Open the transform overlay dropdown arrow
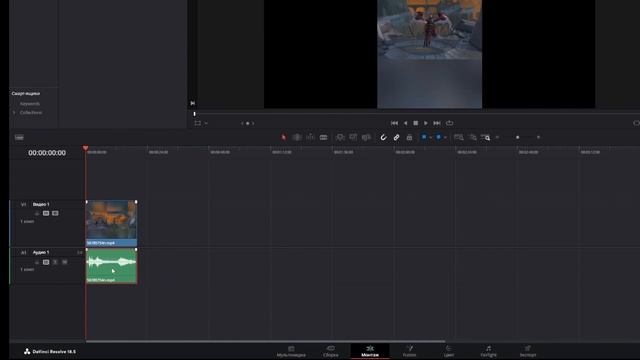The image size is (640, 360). pyautogui.click(x=206, y=123)
